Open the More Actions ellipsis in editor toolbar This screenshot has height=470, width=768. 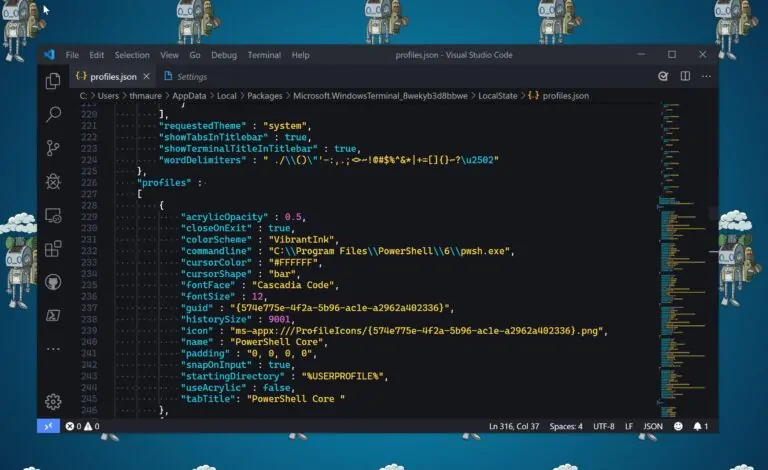tap(706, 76)
